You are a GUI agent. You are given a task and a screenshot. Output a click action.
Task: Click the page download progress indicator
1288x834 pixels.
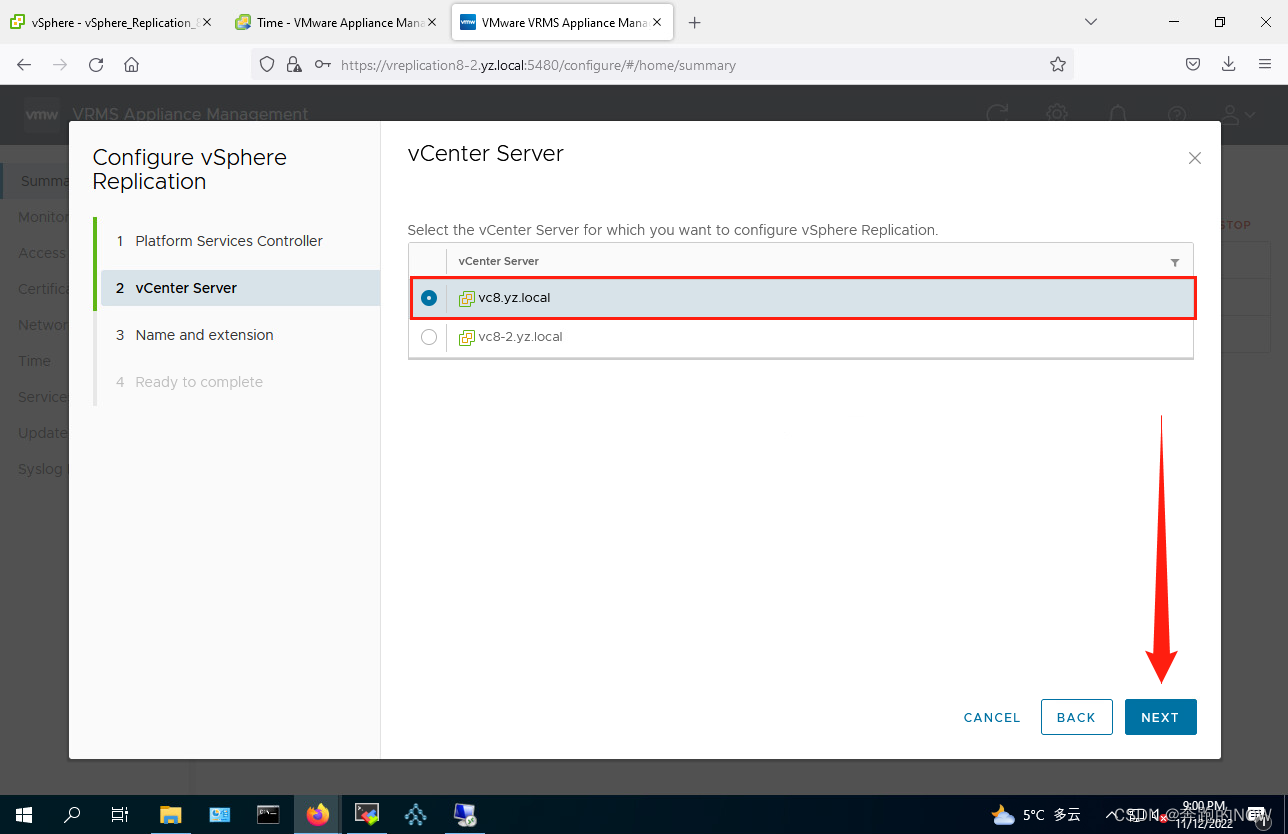click(x=1228, y=64)
